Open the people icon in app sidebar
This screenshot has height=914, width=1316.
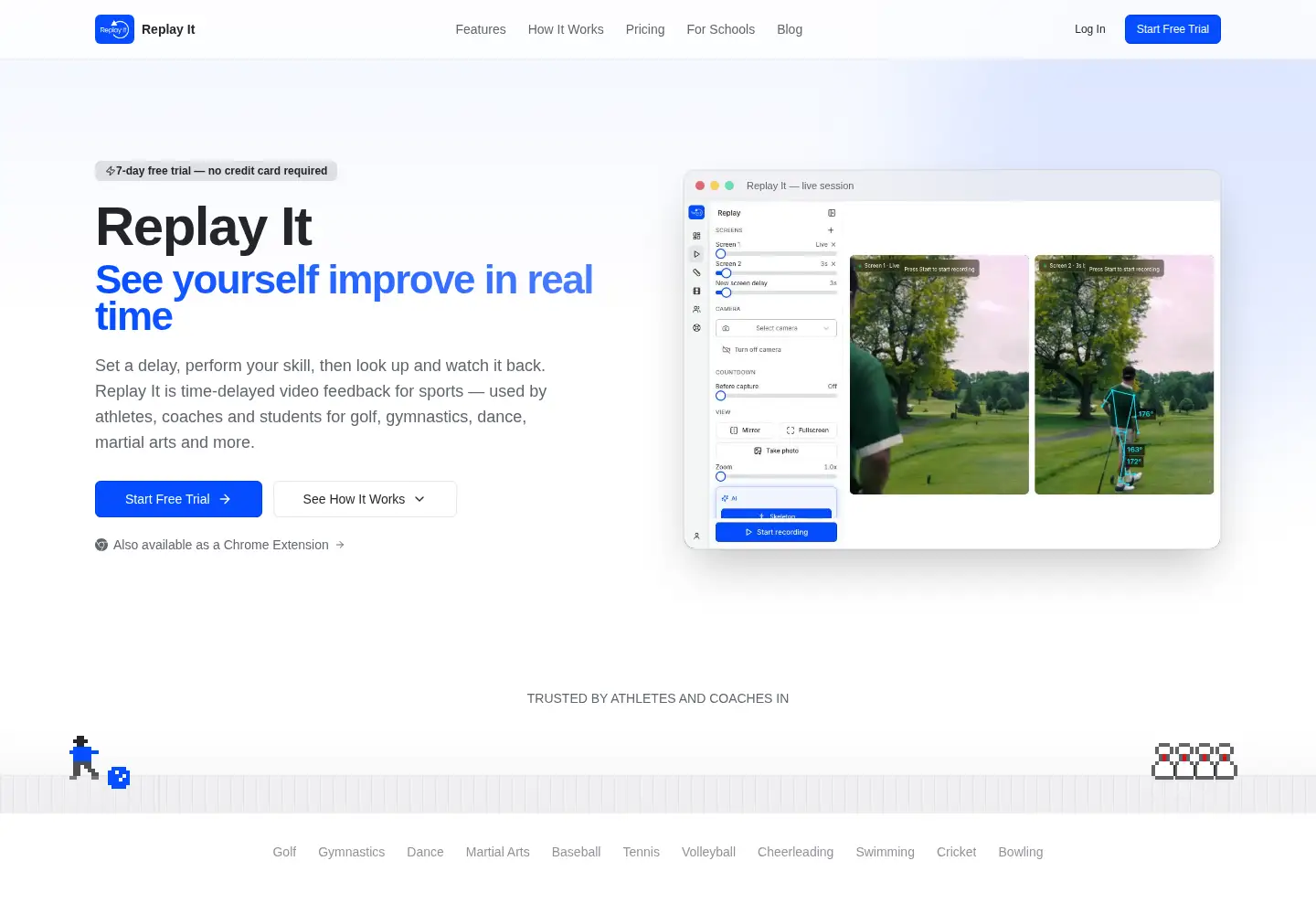point(696,309)
